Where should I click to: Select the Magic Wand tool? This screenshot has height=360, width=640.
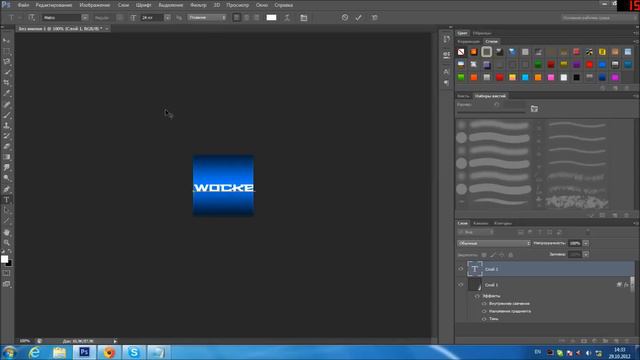[x=7, y=72]
